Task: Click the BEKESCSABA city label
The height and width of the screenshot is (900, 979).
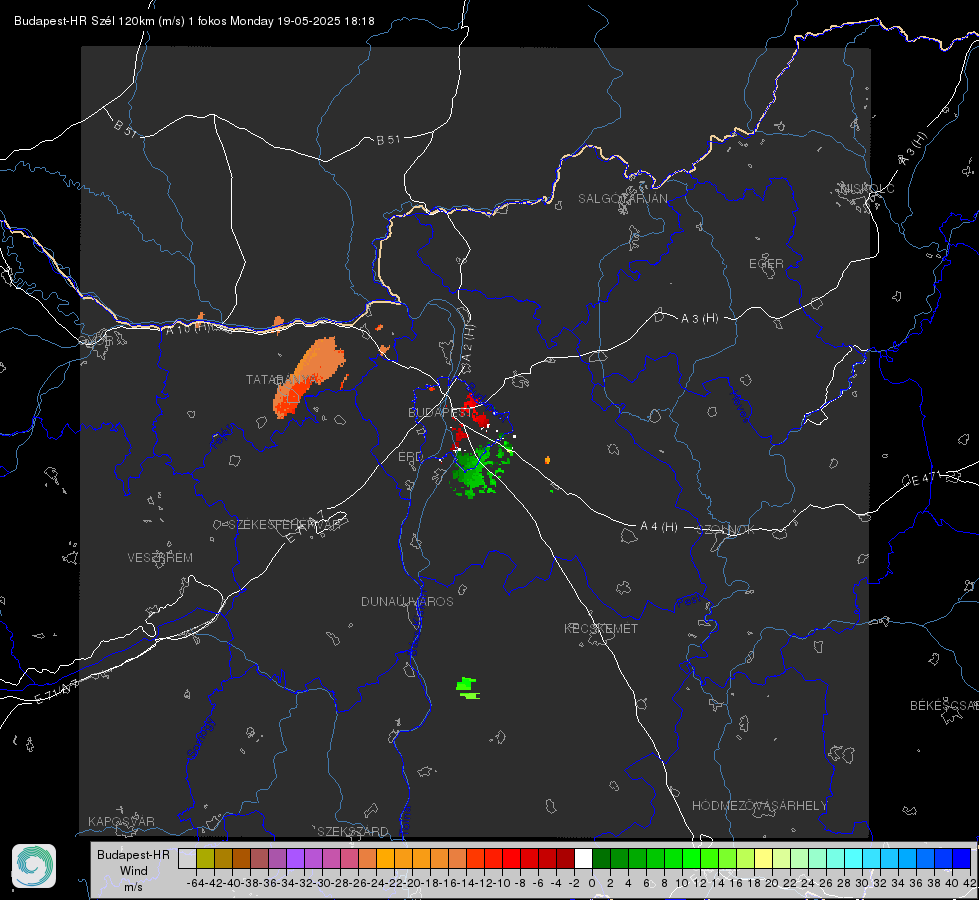Action: pos(944,706)
